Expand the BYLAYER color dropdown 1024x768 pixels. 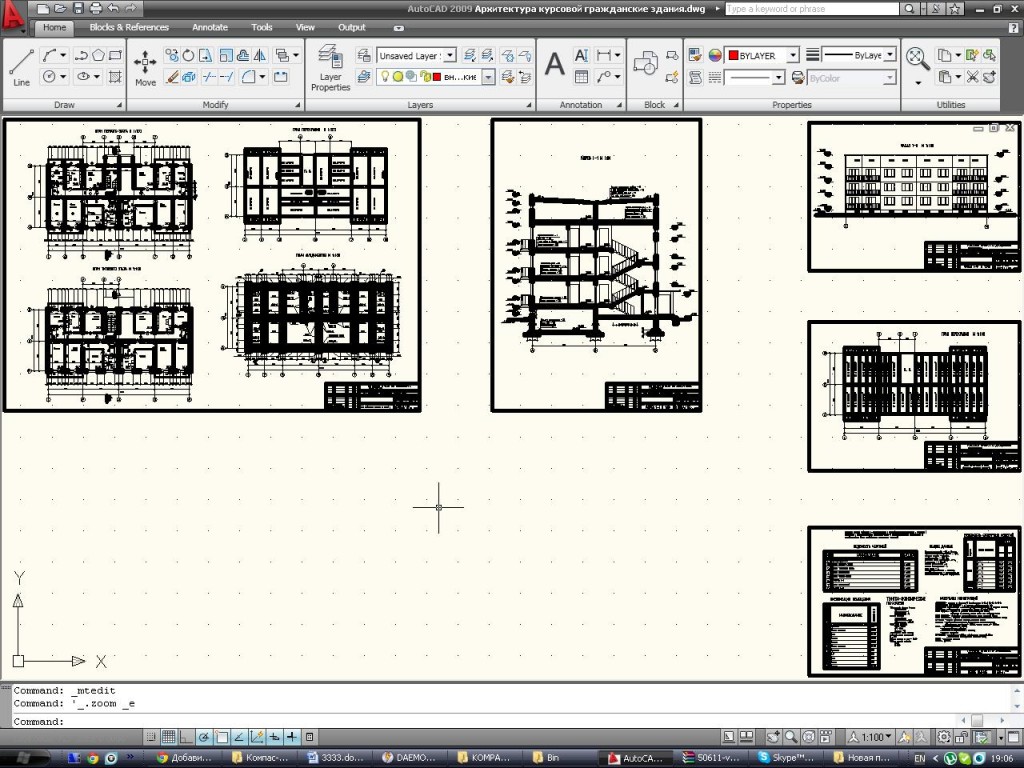[x=793, y=56]
